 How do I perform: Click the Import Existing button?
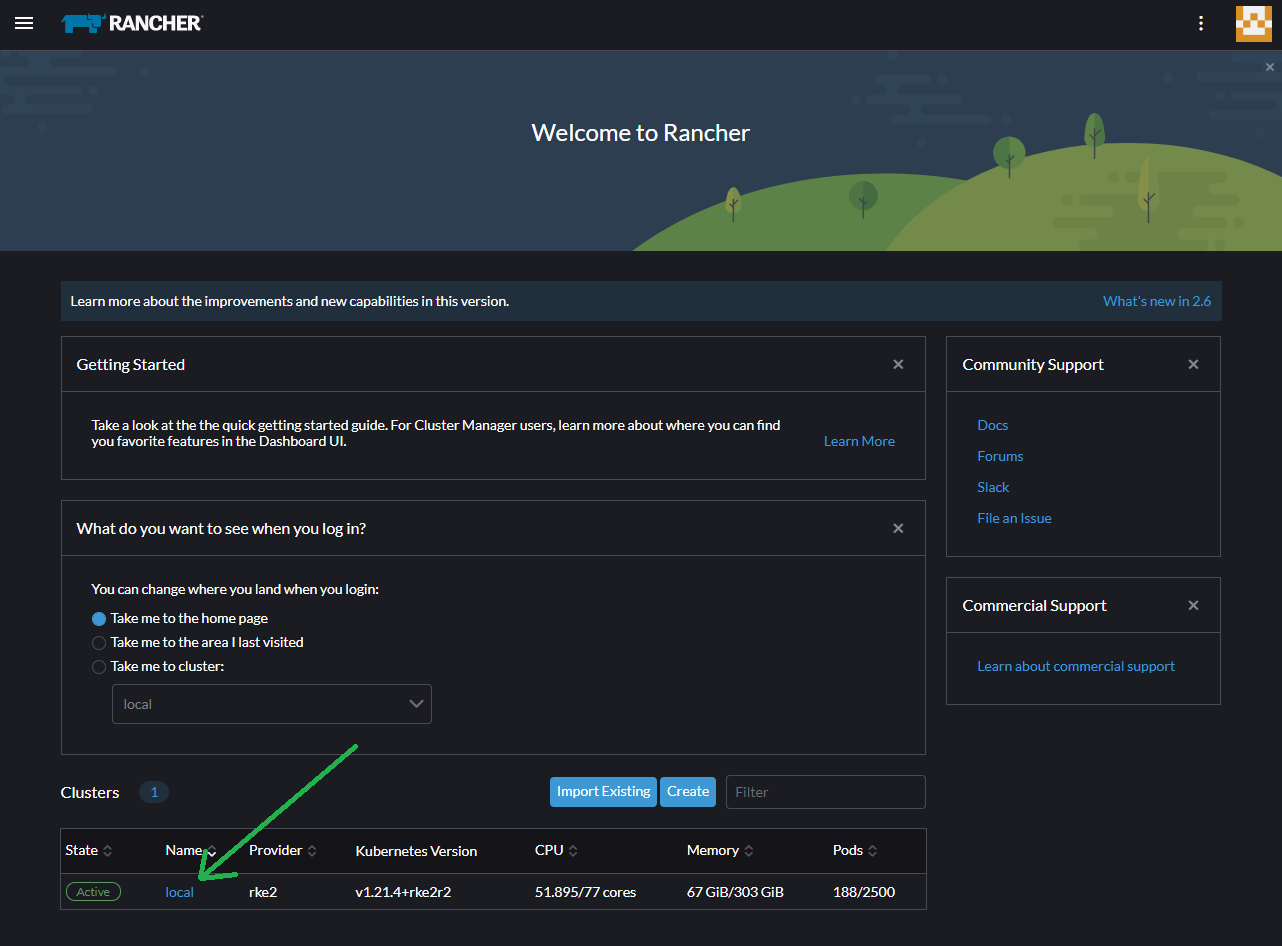click(x=603, y=792)
